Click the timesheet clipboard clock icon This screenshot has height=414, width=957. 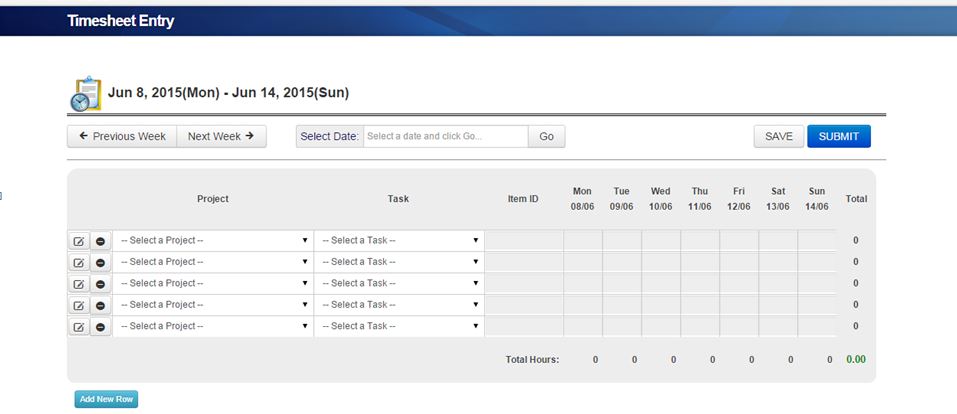(85, 93)
